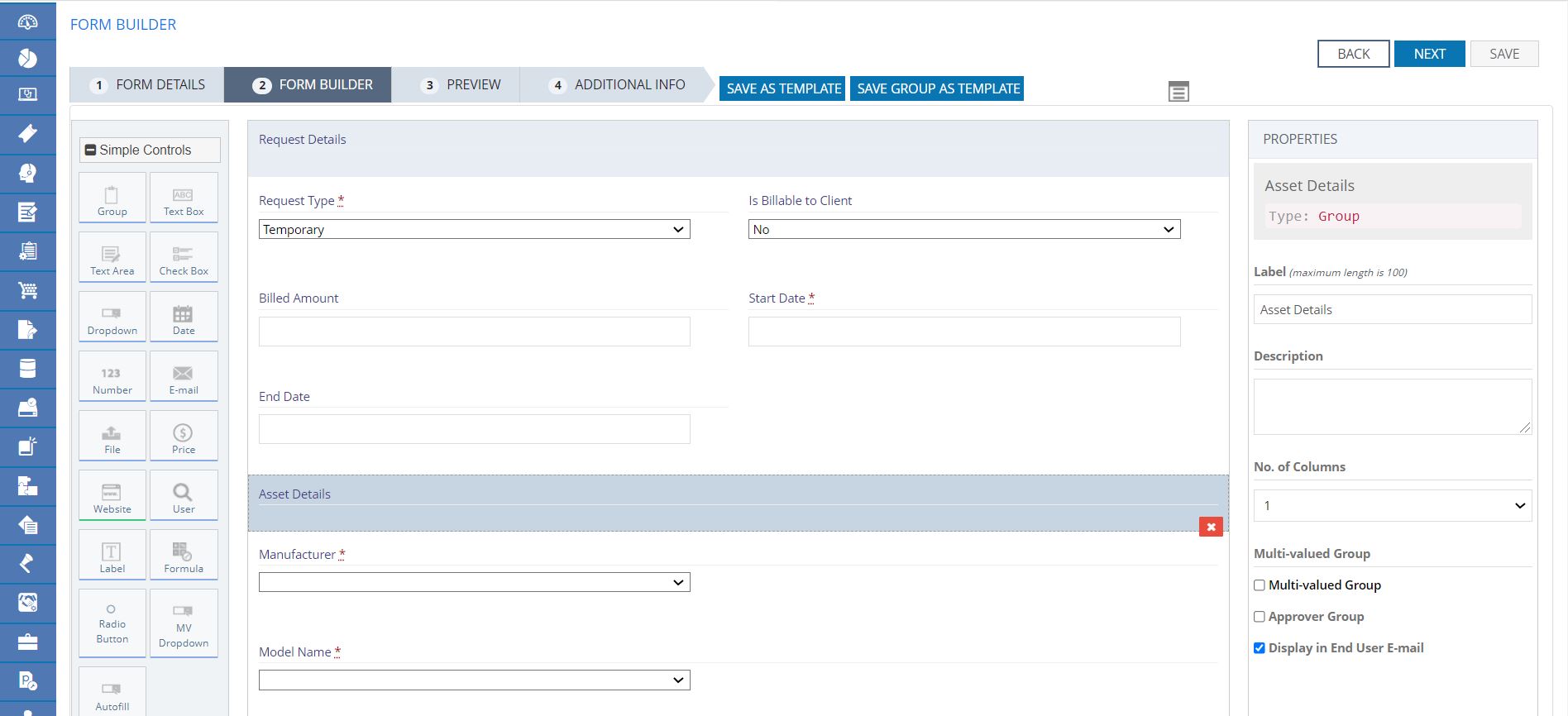Click the Group control in Simple Controls
The image size is (1568, 716).
(112, 198)
